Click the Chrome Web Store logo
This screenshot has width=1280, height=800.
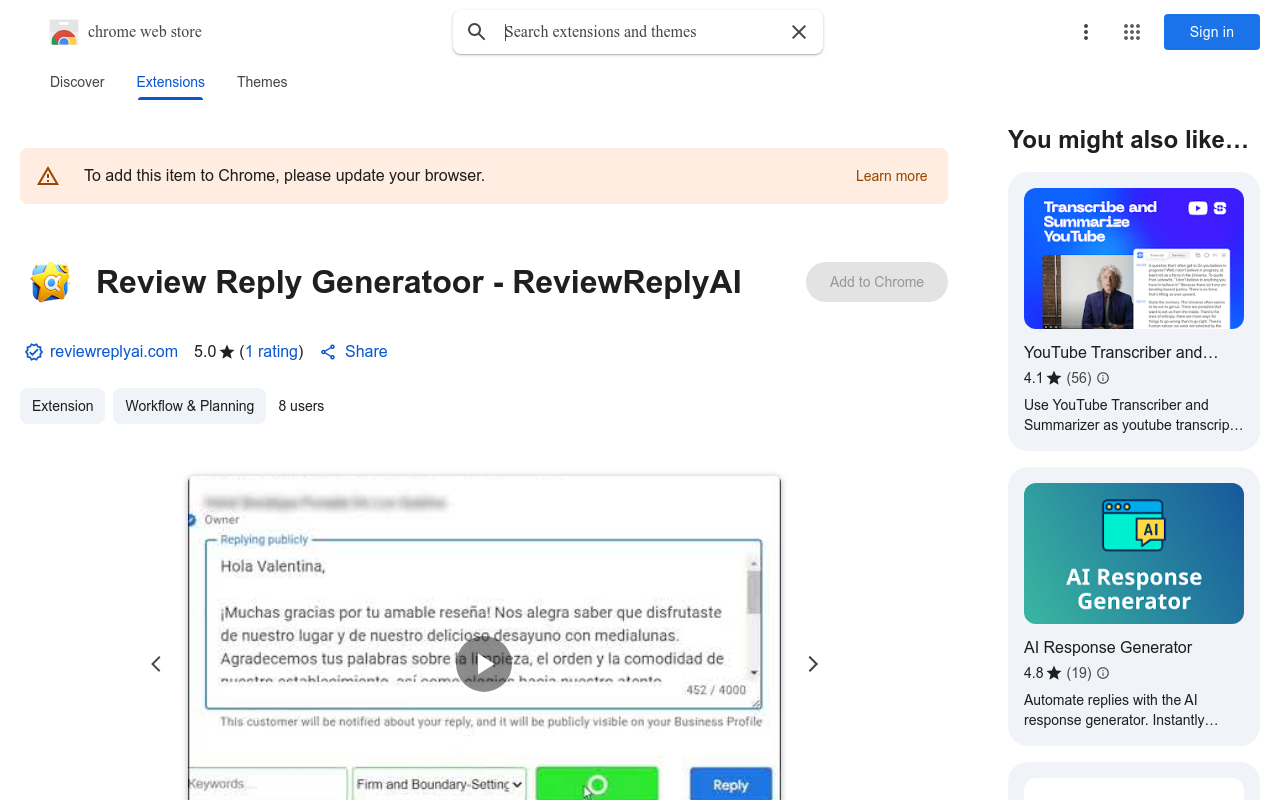click(x=64, y=32)
